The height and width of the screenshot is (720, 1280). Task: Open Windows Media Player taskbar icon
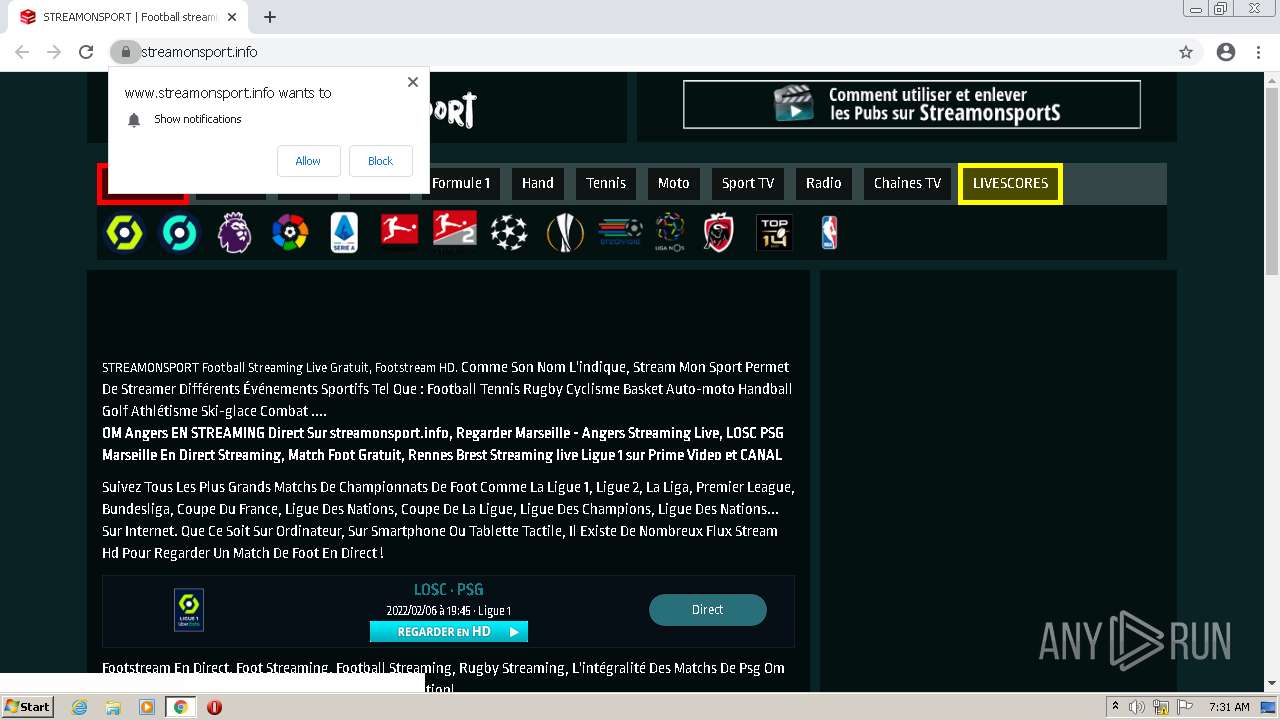tap(147, 707)
